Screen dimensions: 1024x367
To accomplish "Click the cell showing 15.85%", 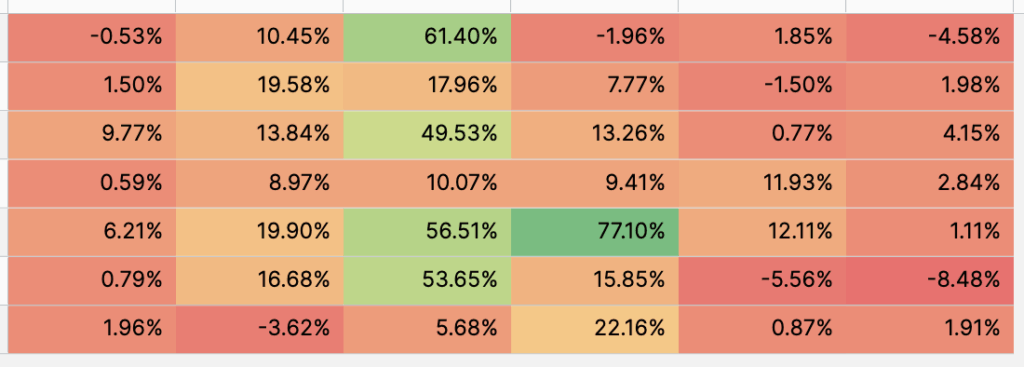I will tap(594, 280).
